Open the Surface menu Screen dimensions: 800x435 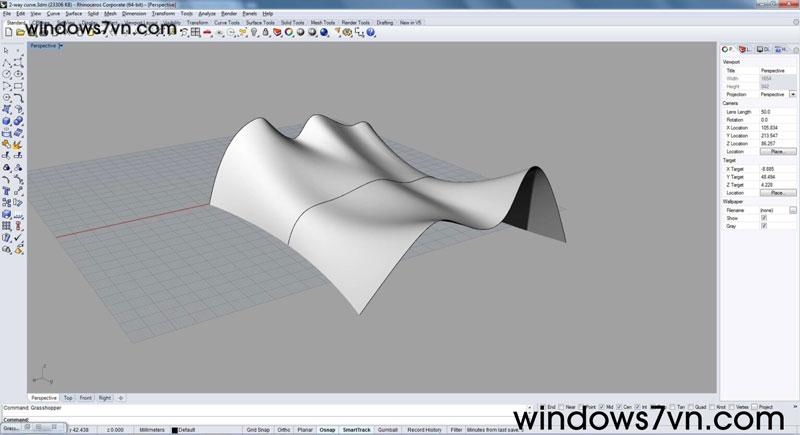(x=73, y=13)
